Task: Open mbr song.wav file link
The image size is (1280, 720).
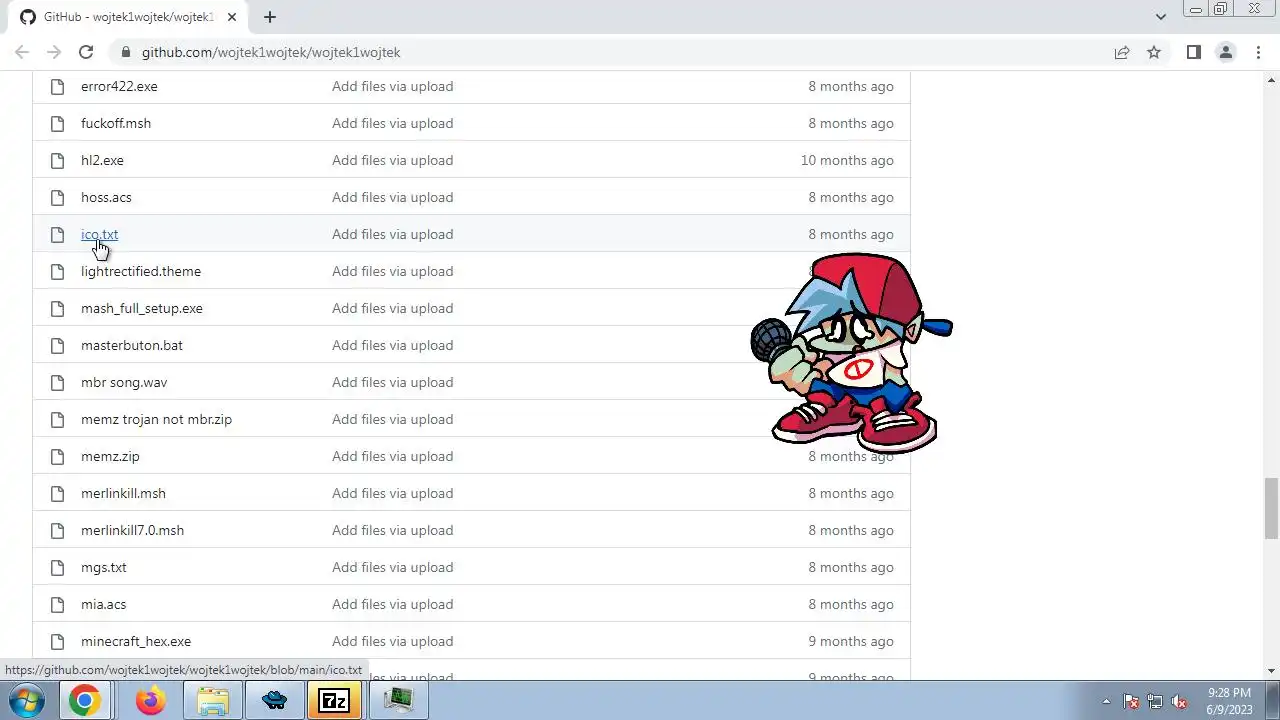Action: (x=124, y=382)
